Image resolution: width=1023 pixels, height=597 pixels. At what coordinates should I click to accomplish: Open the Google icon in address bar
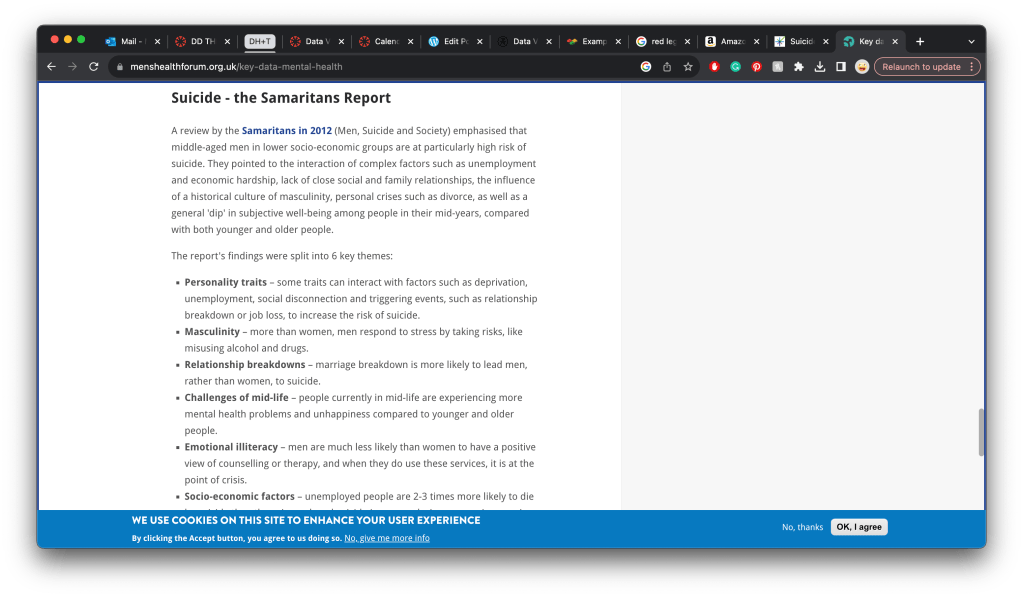pyautogui.click(x=646, y=67)
